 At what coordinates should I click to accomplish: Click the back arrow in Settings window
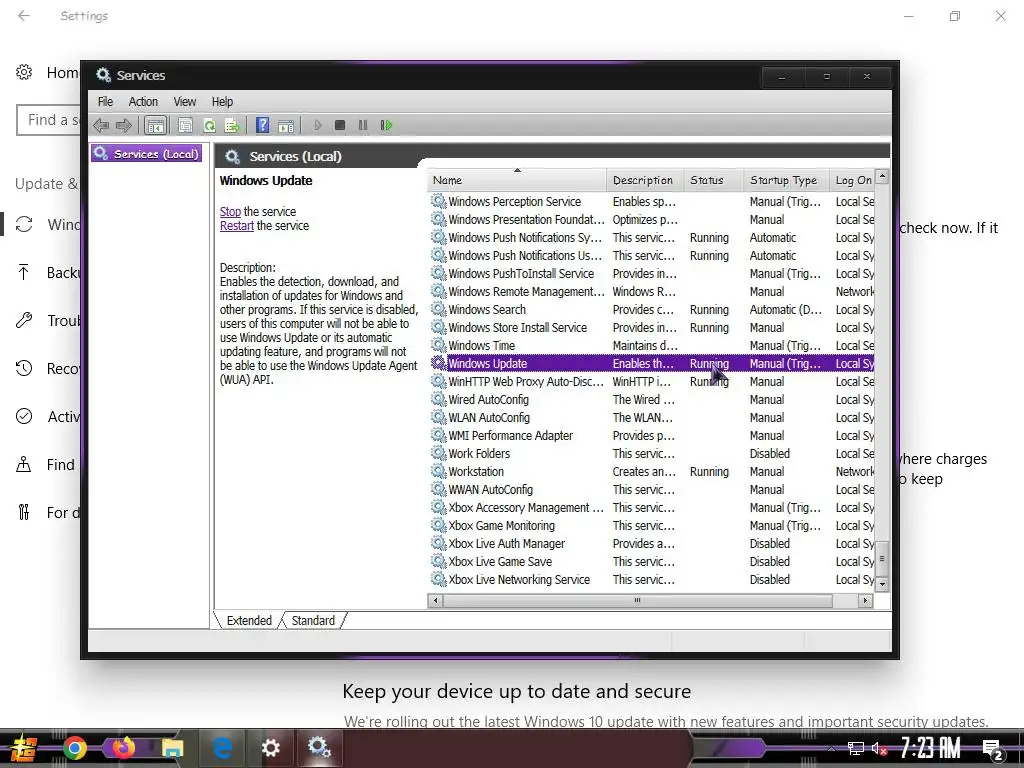(24, 16)
